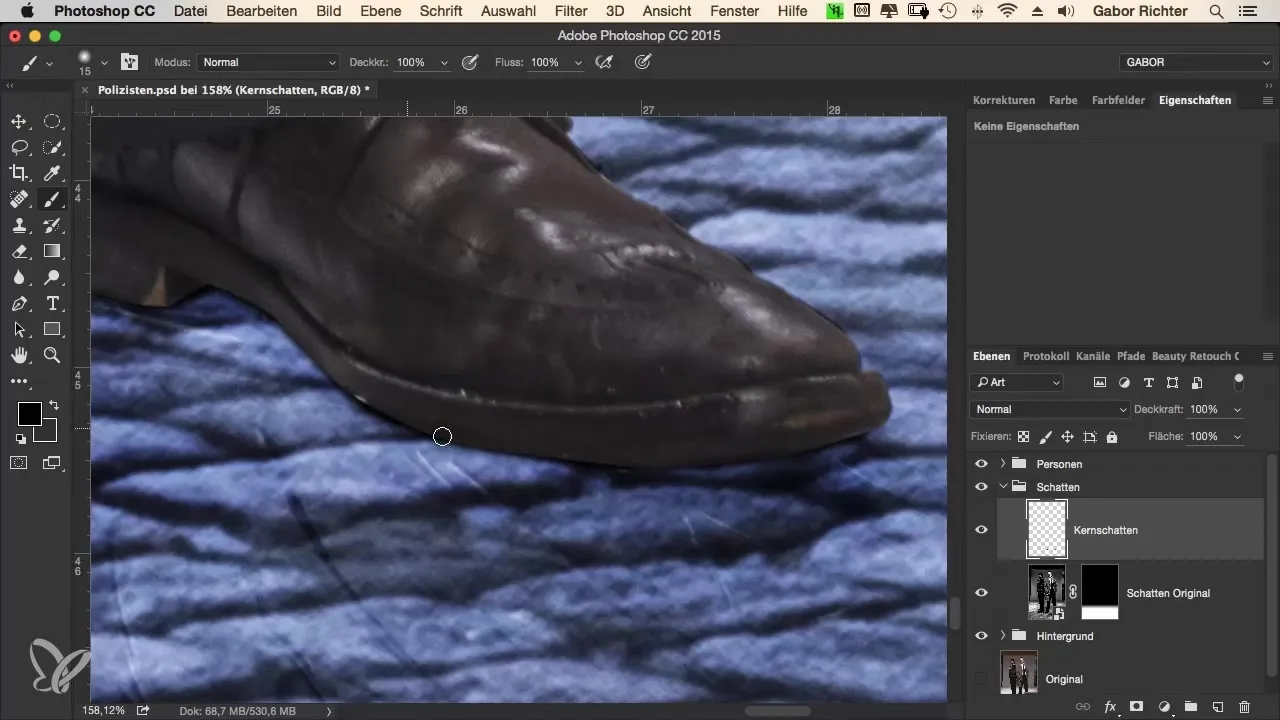This screenshot has height=720, width=1280.
Task: Select the Crop tool
Action: point(19,174)
